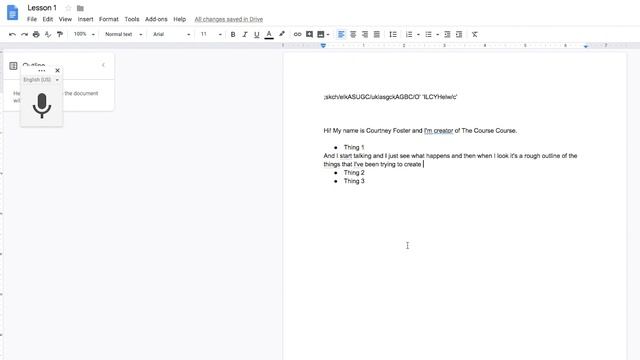This screenshot has height=360, width=640.
Task: Click the move to folder icon
Action: (80, 8)
